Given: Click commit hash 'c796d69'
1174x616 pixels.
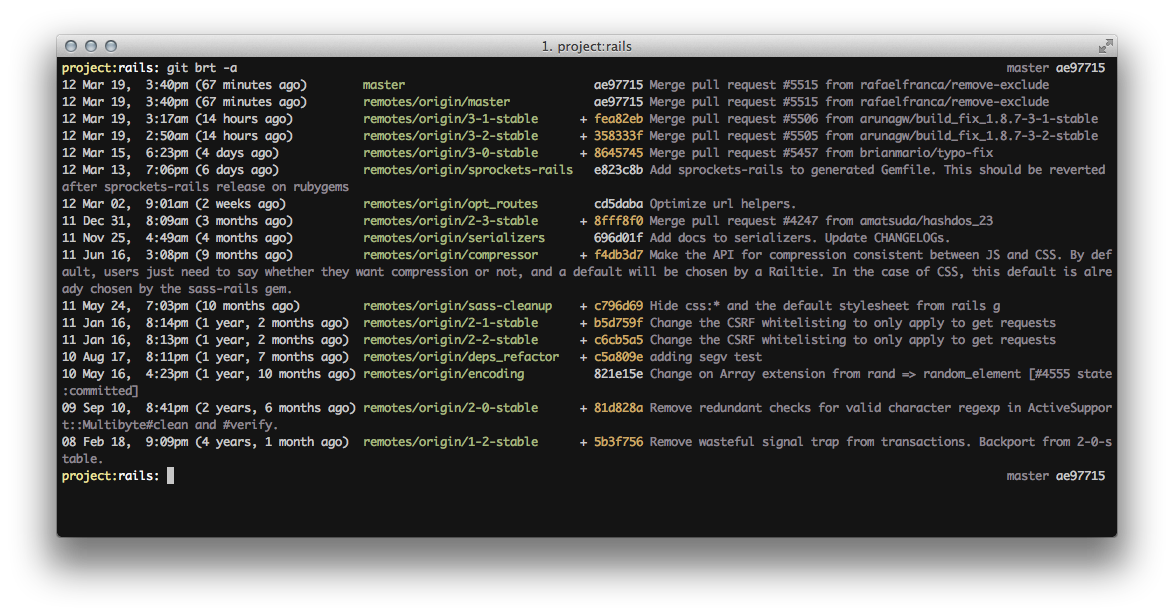Looking at the screenshot, I should [618, 306].
